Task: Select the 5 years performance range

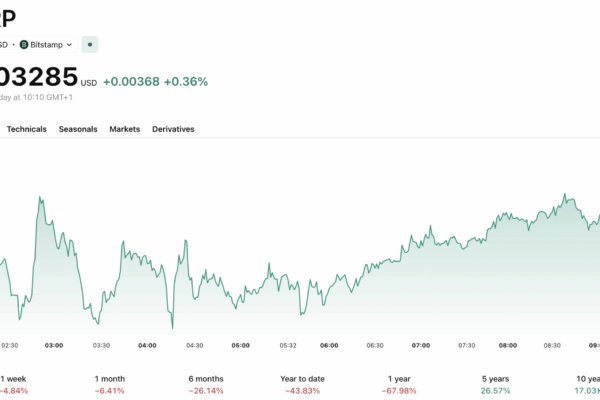Action: (x=496, y=385)
